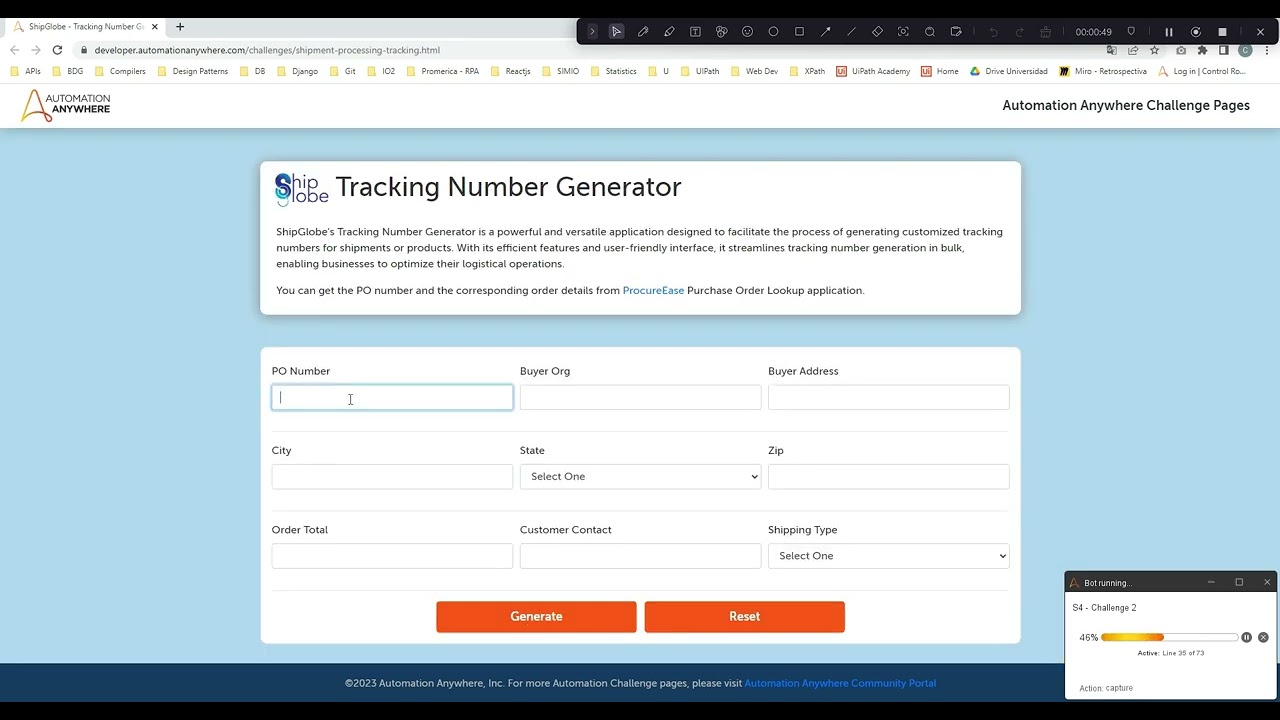Open the UiPath bookmark folder
Viewport: 1280px width, 720px height.
pyautogui.click(x=699, y=72)
